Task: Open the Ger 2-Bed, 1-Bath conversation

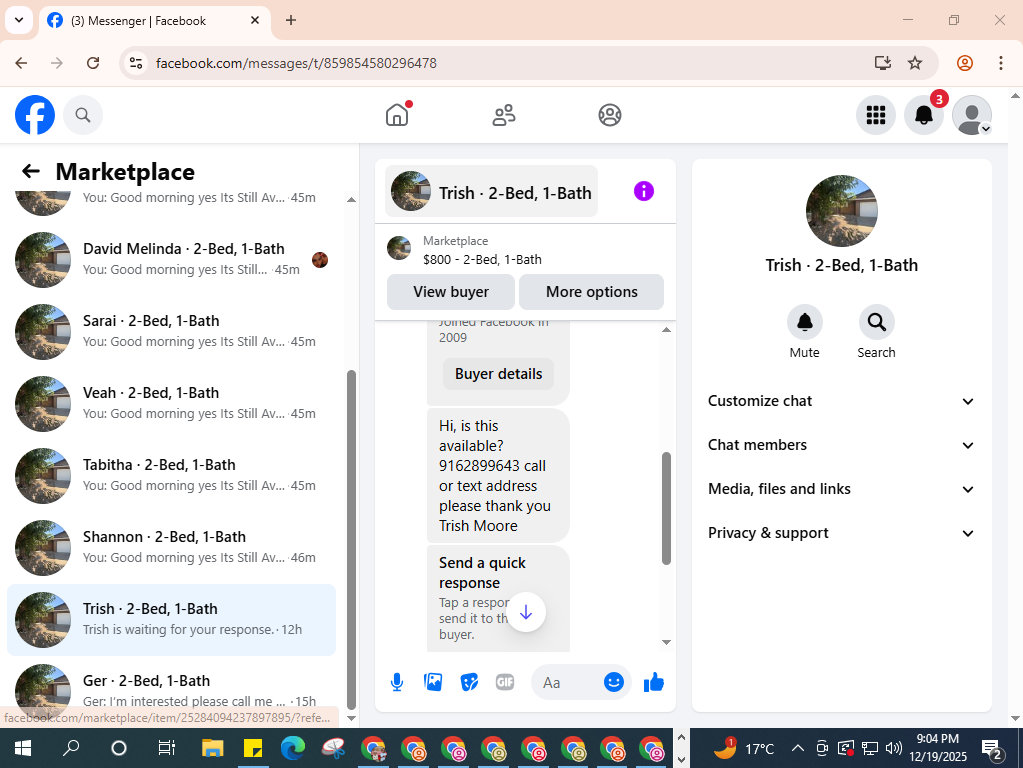Action: point(172,690)
